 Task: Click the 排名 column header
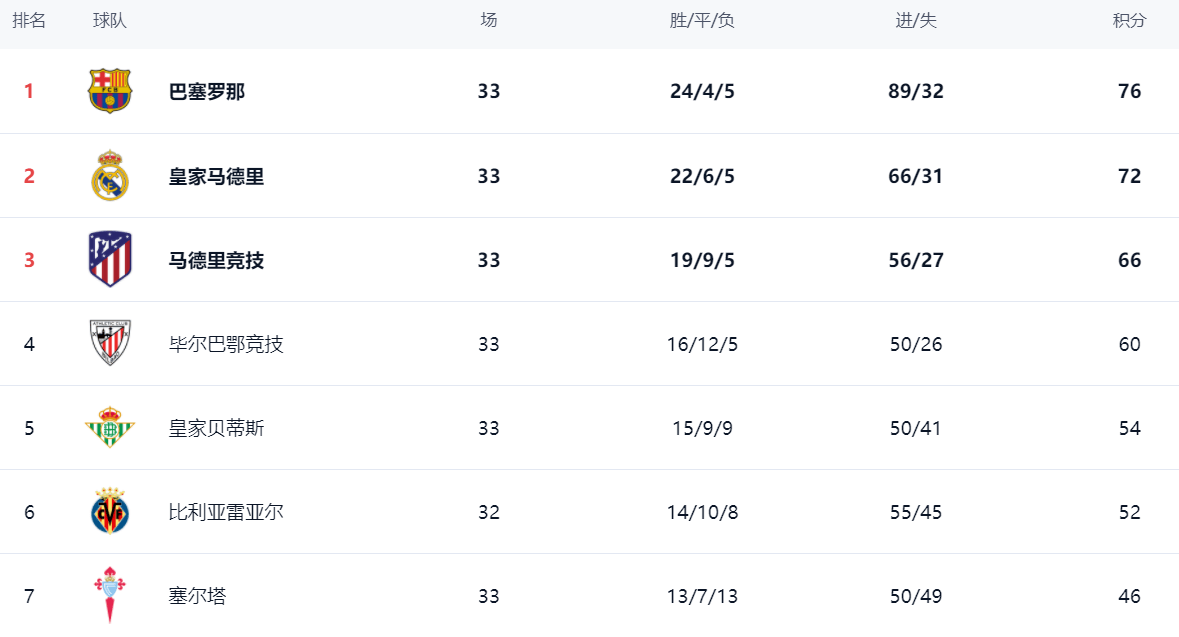click(x=29, y=21)
